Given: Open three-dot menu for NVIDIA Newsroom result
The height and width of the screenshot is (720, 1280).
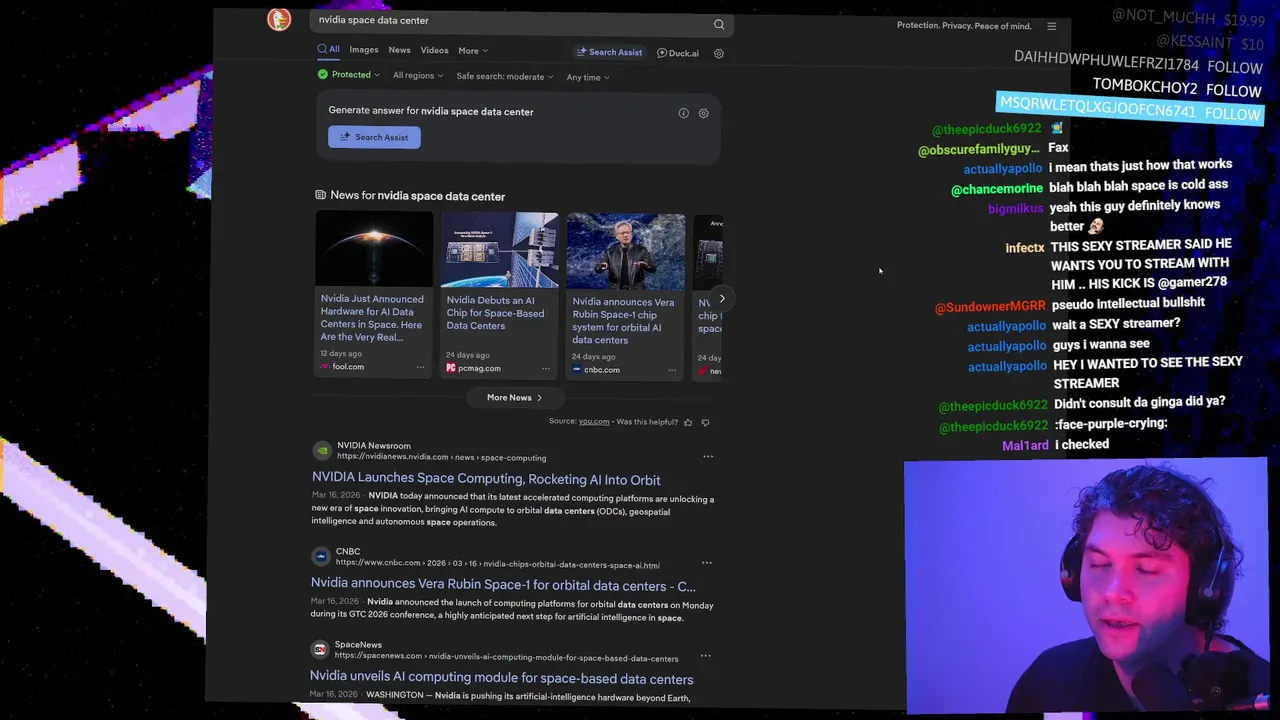Looking at the screenshot, I should [708, 457].
